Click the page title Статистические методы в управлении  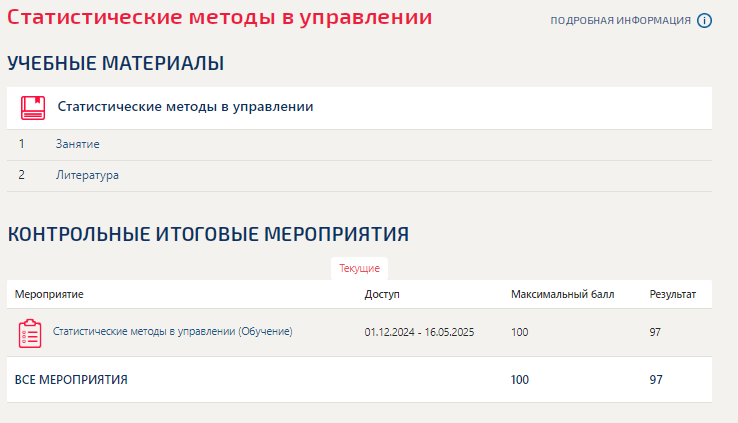(x=219, y=17)
